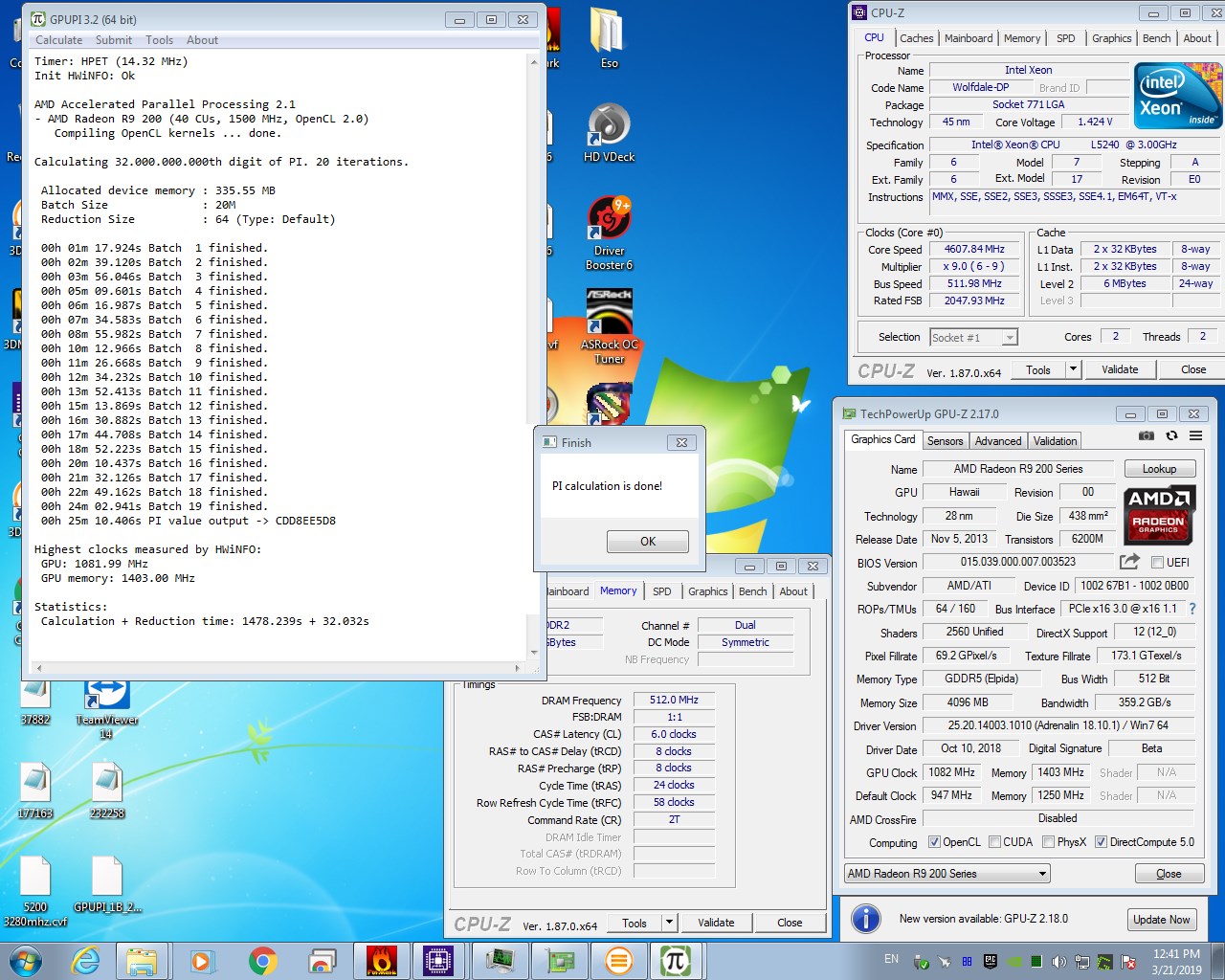Take a GPU-Z screenshot with camera icon
The height and width of the screenshot is (980, 1225).
click(1147, 435)
